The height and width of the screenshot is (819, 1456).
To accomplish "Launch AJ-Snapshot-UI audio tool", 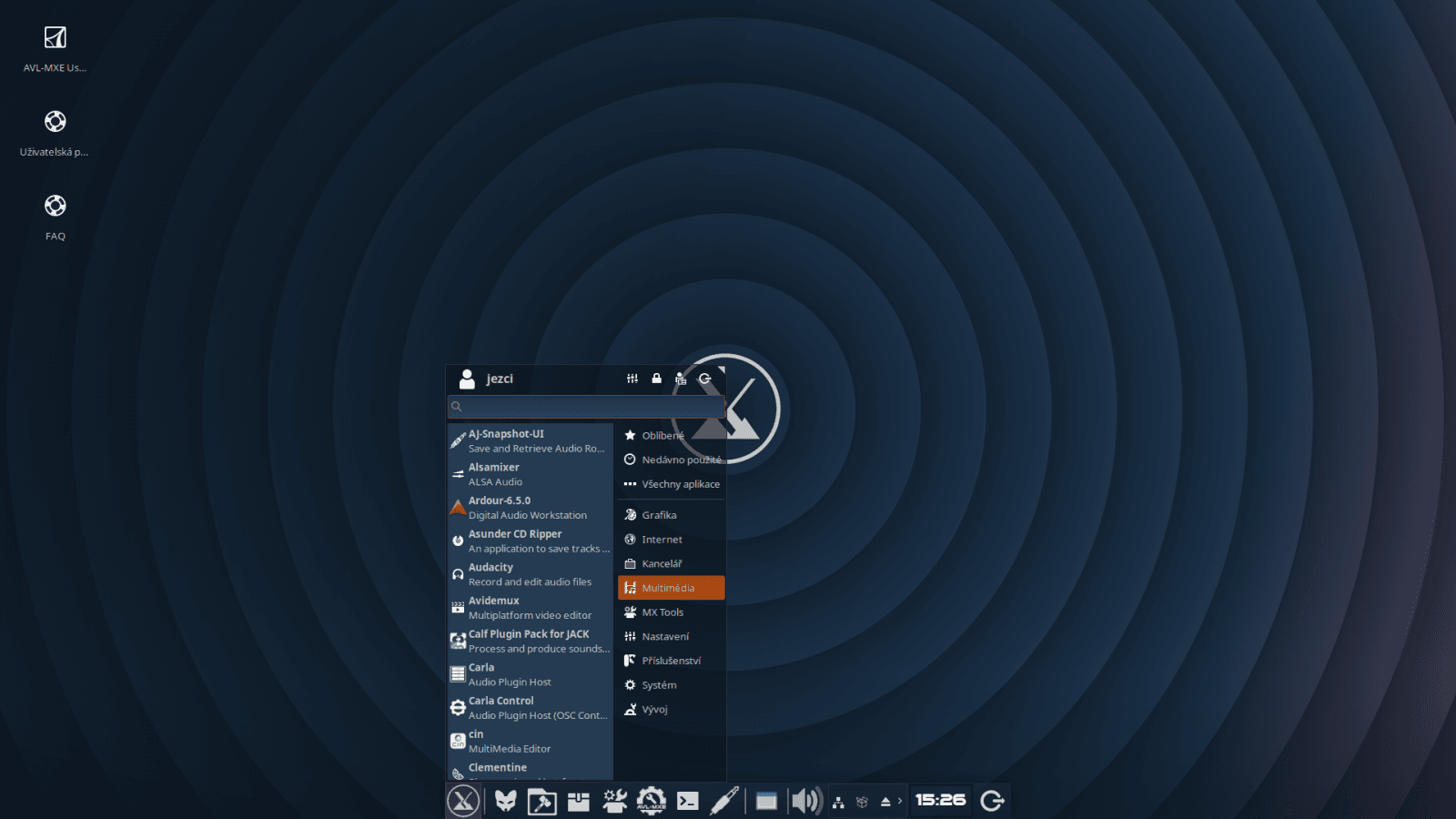I will [x=528, y=440].
